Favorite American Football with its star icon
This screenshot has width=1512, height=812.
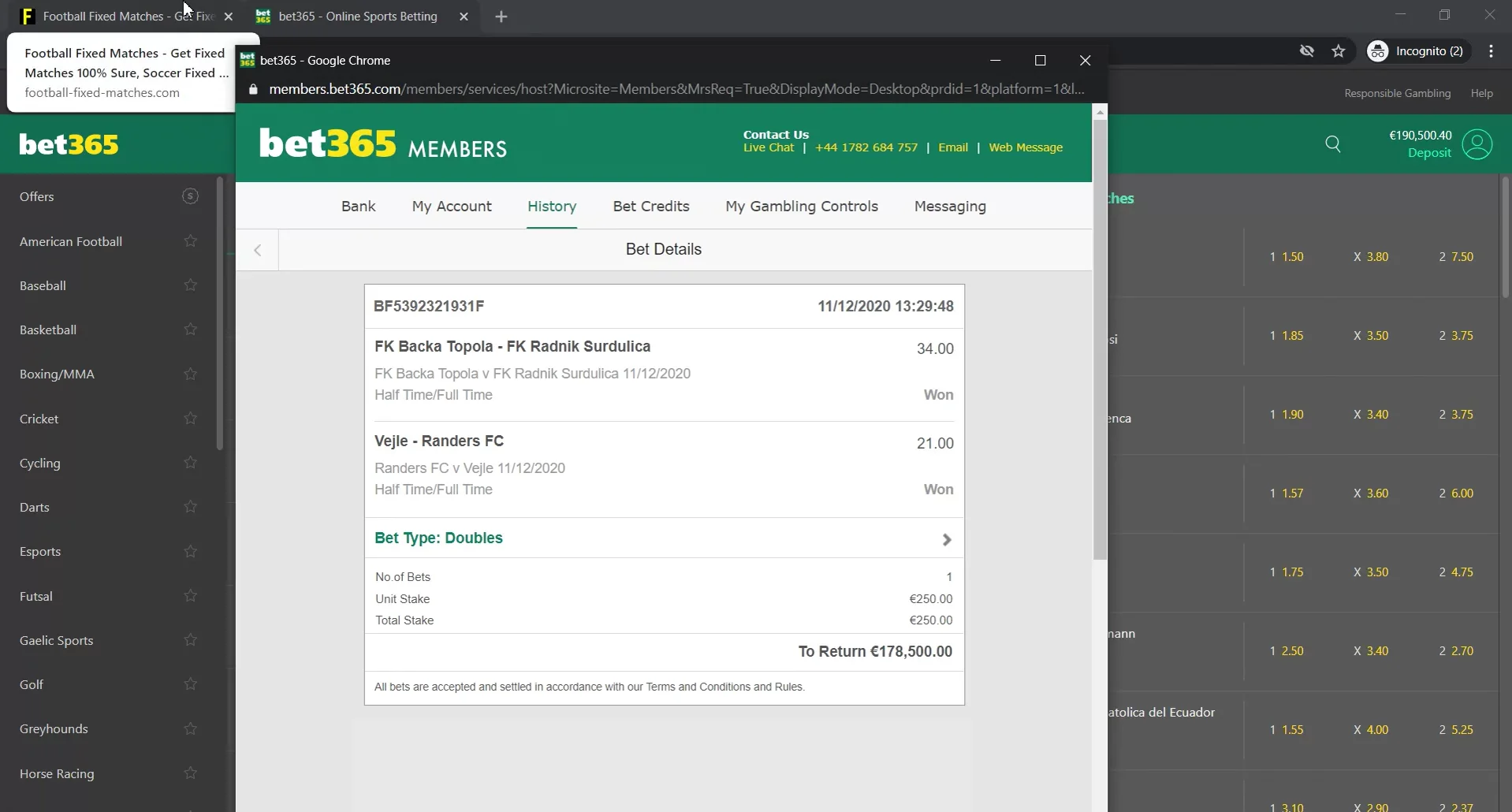190,241
